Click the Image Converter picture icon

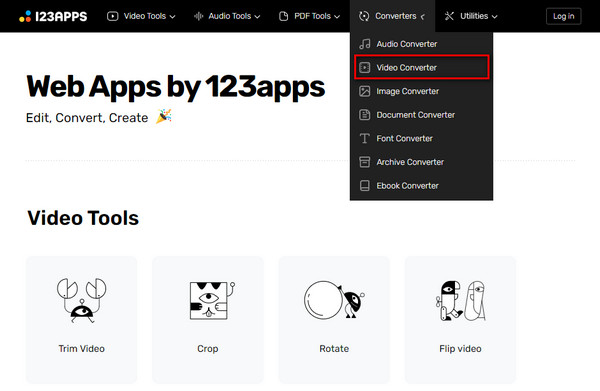click(x=365, y=91)
